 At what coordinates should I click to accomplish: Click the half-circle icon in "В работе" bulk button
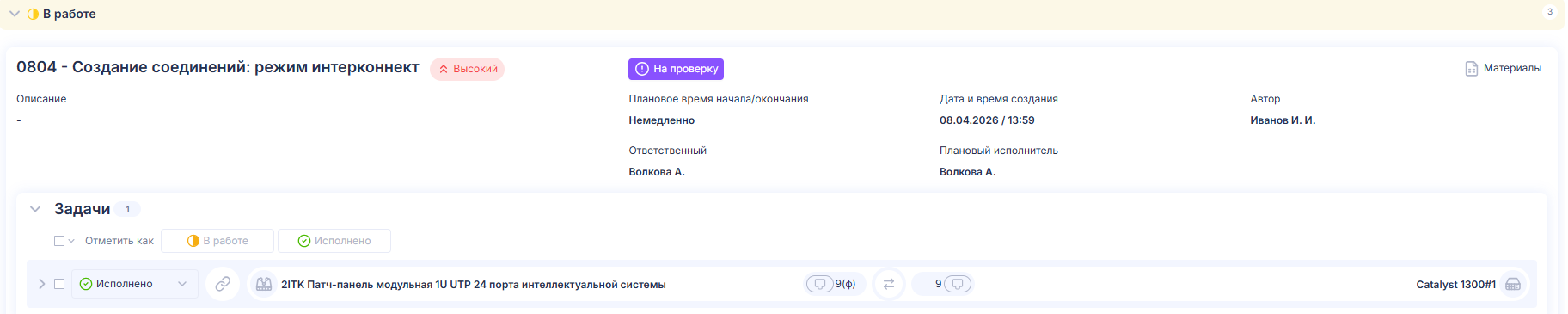[x=193, y=241]
